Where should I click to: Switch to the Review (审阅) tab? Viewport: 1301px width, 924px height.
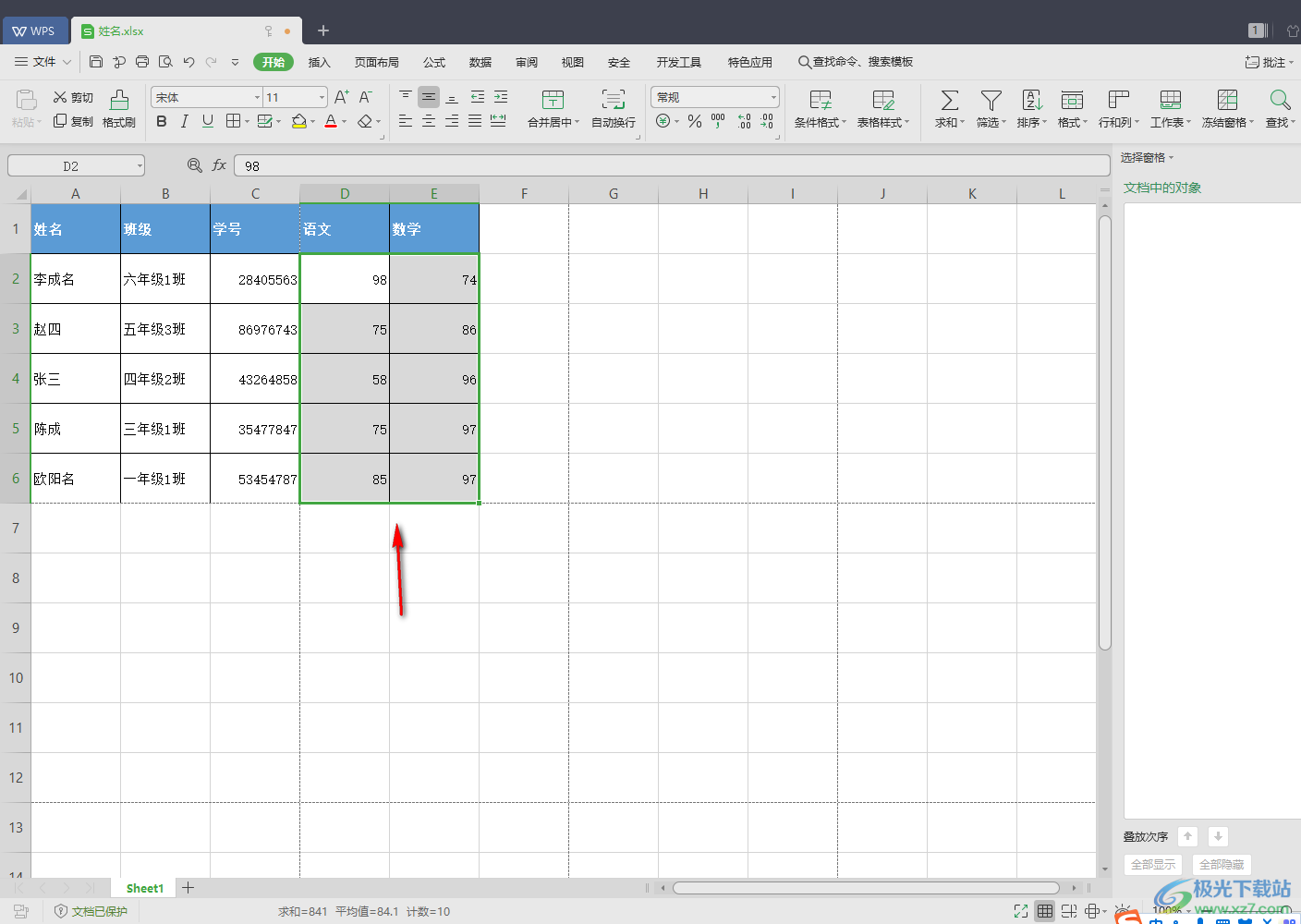527,62
